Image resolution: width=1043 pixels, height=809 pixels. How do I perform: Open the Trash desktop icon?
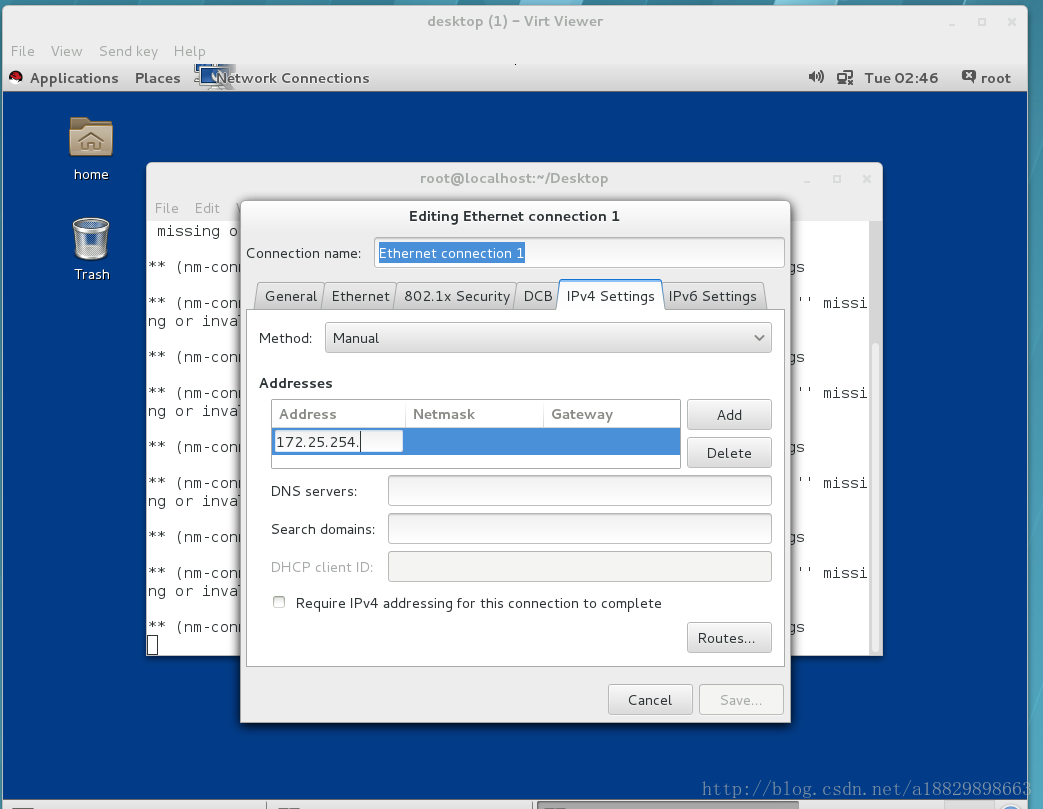pyautogui.click(x=91, y=239)
